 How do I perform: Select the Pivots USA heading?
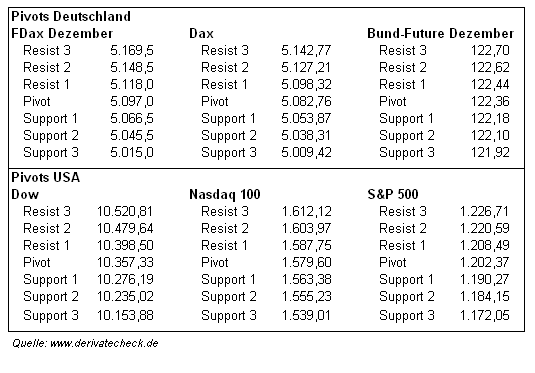point(45,177)
